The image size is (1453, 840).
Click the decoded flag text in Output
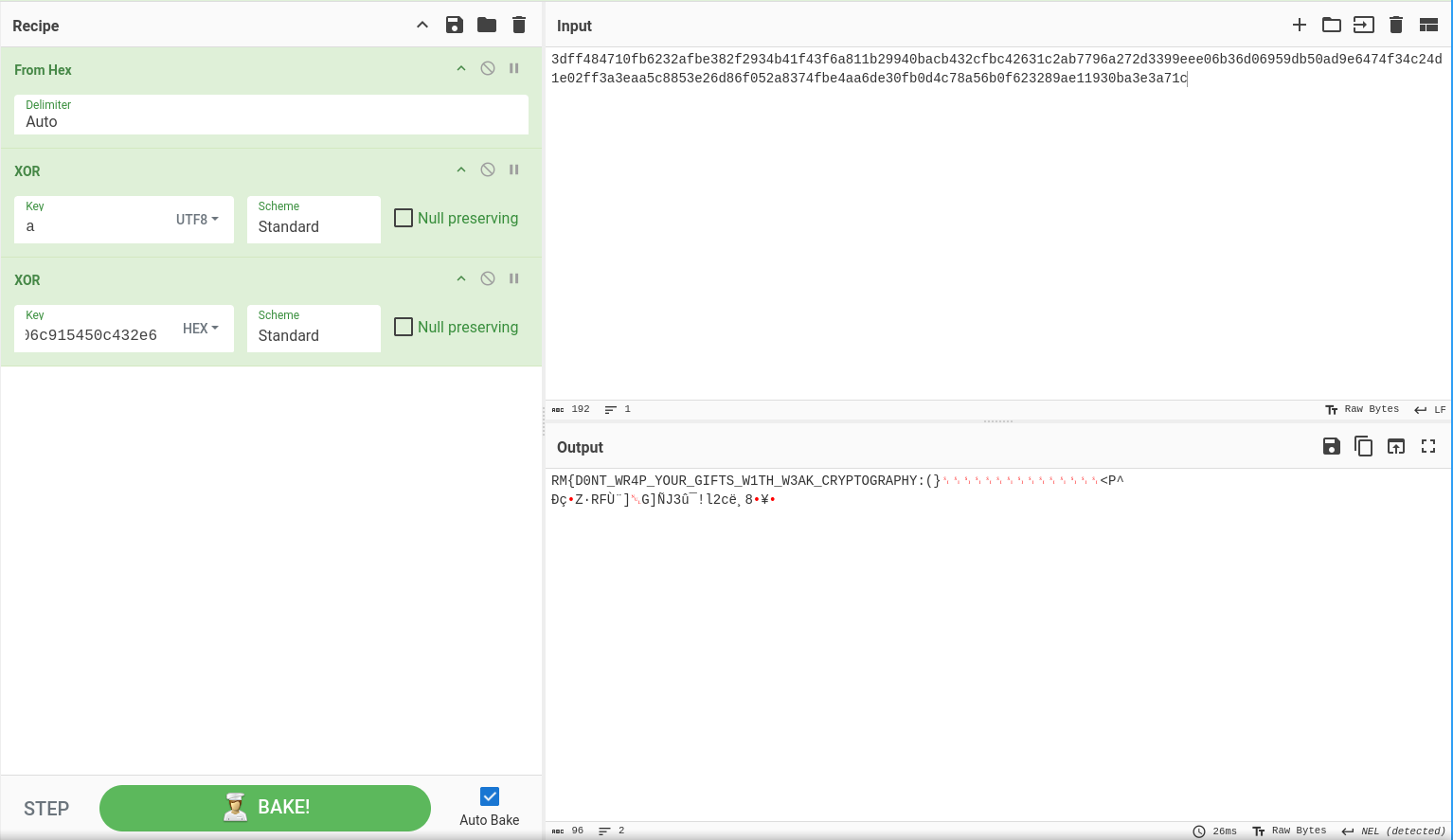(x=746, y=480)
